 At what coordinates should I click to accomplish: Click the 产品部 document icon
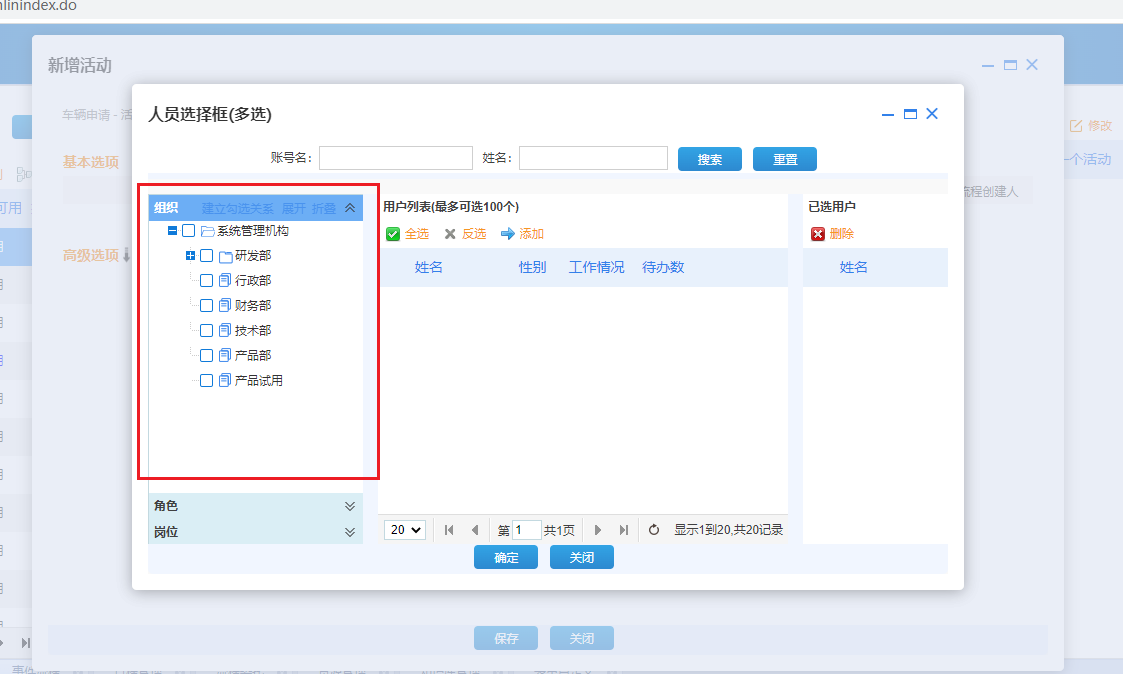(225, 355)
